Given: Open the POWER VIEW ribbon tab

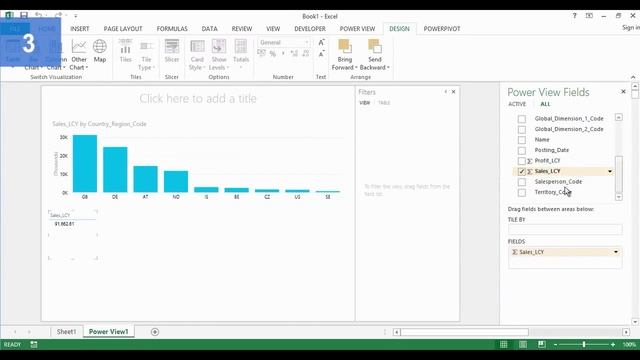Looking at the screenshot, I should coord(357,29).
